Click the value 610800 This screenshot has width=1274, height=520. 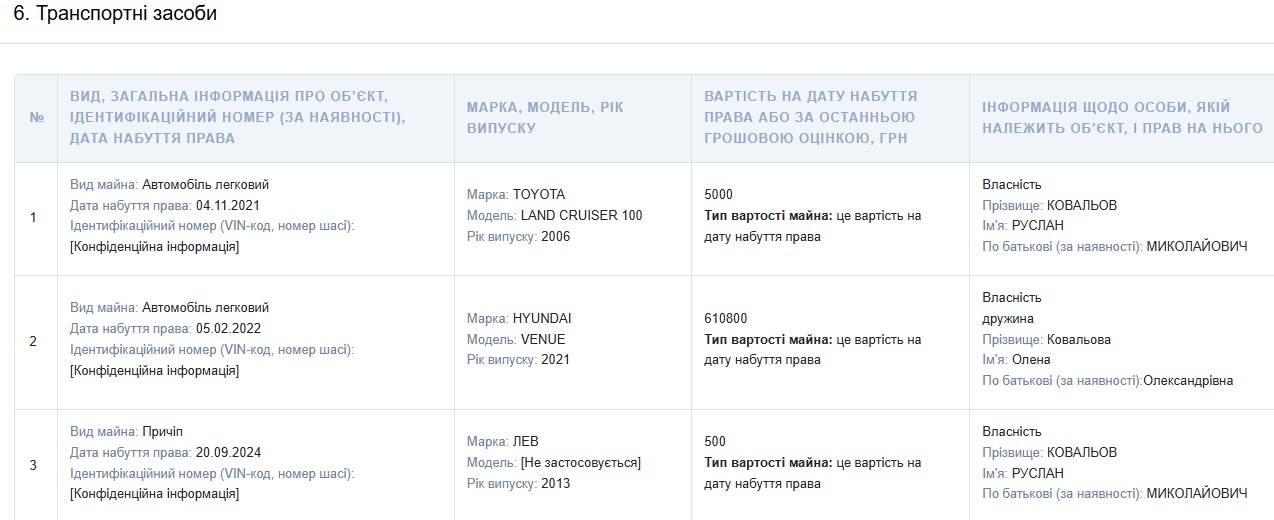(725, 318)
